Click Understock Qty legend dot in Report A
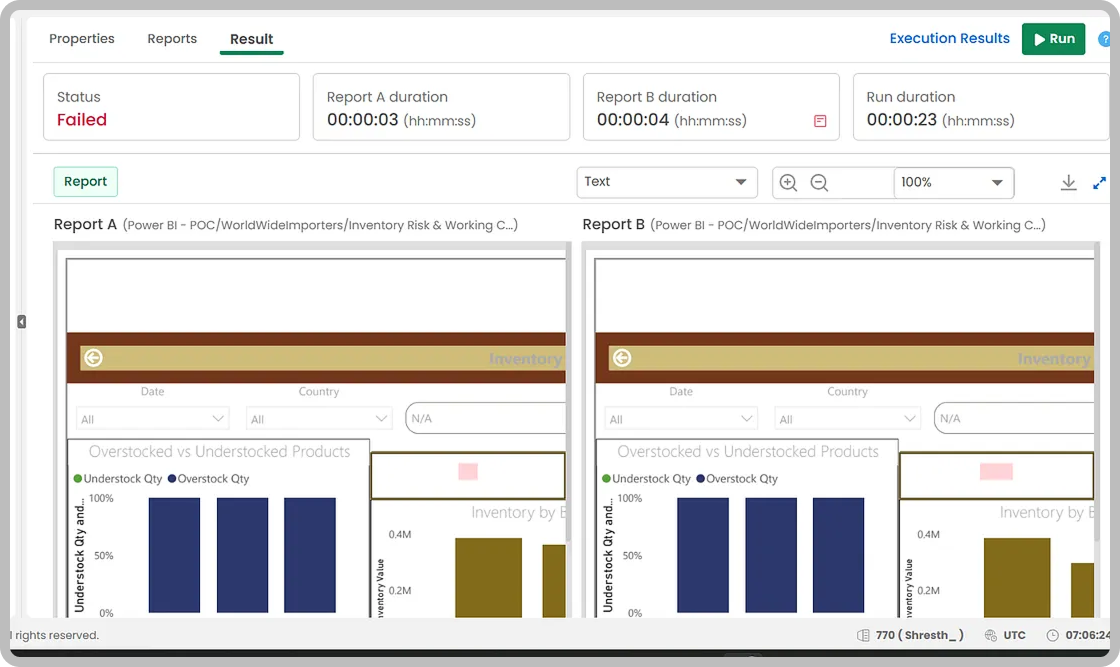 78,478
